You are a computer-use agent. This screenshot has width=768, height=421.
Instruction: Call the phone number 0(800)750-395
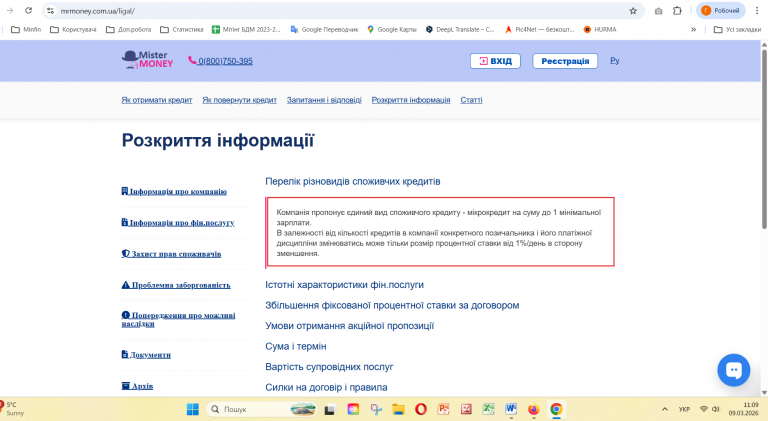point(221,61)
